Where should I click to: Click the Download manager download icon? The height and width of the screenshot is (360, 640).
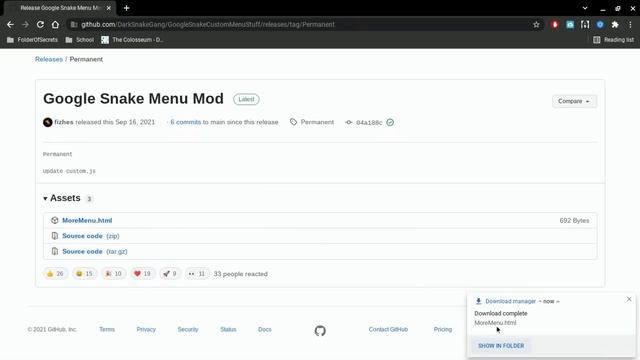pos(478,301)
